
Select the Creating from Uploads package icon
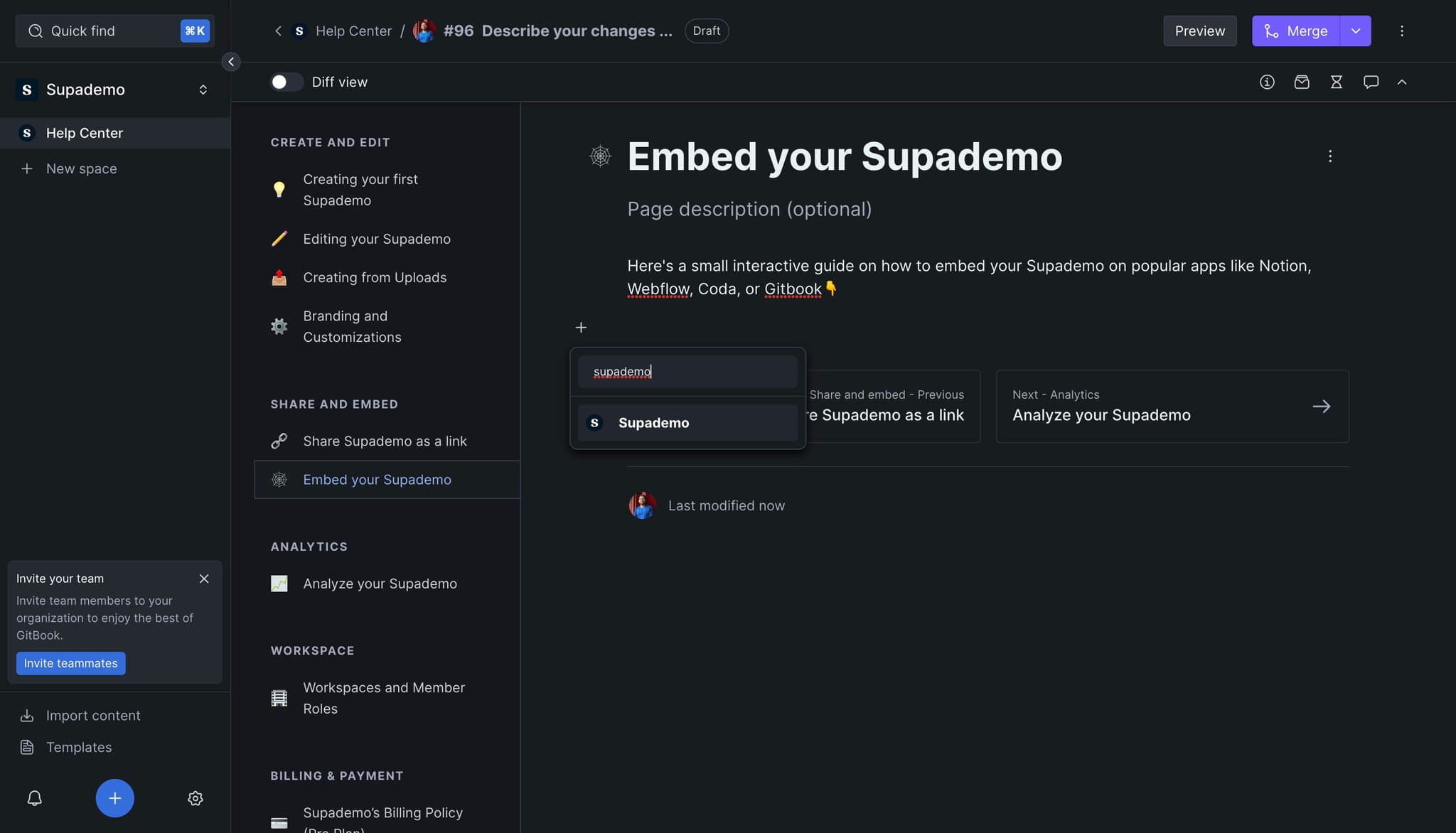coord(279,277)
